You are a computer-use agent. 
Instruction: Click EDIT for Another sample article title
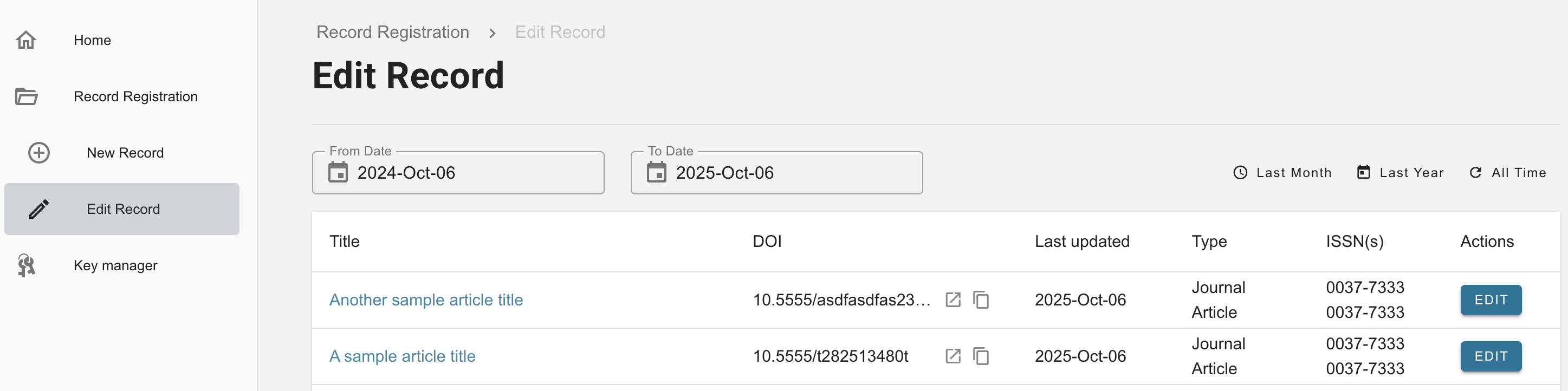[1489, 300]
